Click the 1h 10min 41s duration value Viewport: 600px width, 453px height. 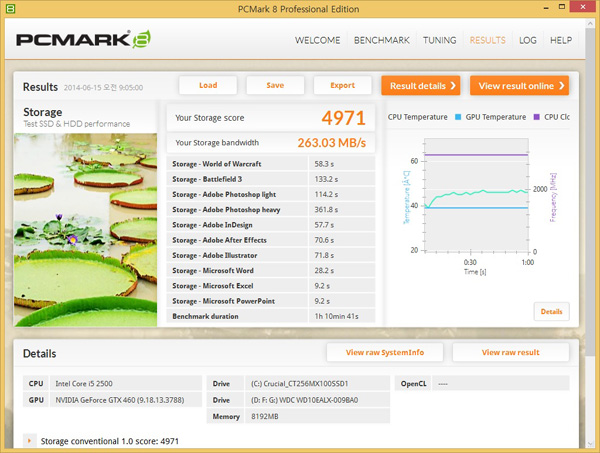(336, 316)
